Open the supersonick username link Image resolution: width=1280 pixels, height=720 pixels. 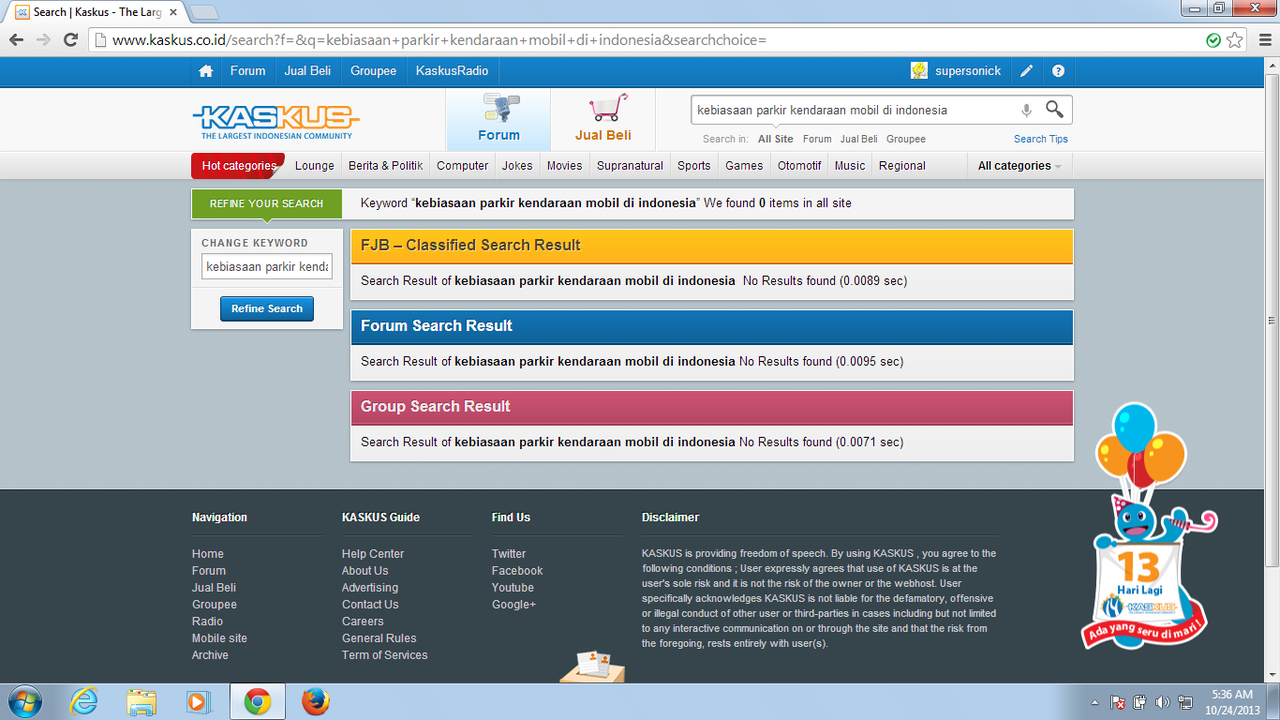968,71
